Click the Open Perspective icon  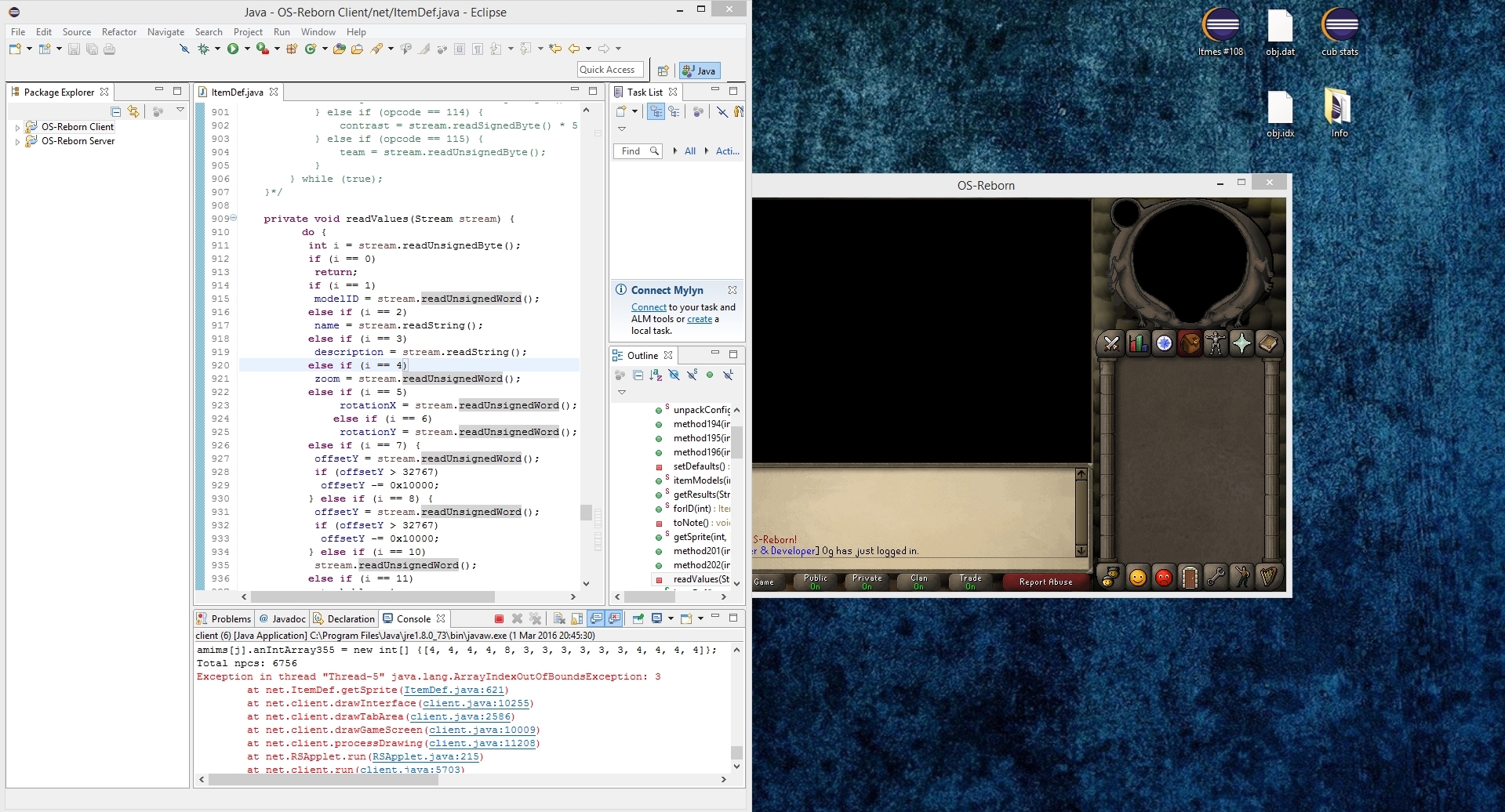point(663,71)
